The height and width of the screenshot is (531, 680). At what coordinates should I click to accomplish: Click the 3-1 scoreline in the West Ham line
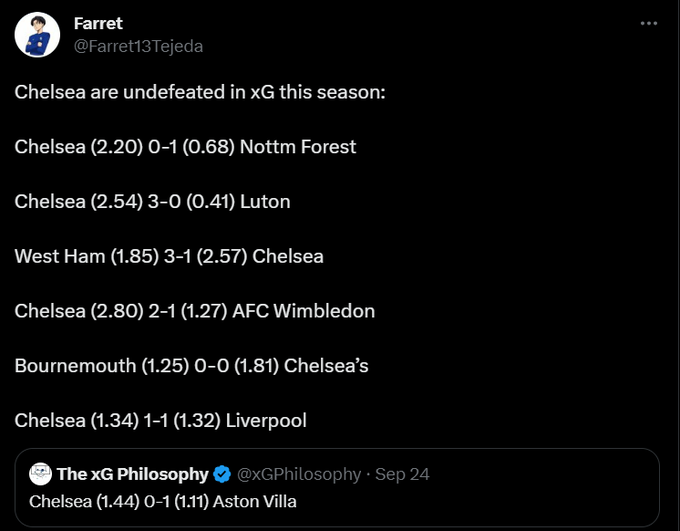coord(177,256)
